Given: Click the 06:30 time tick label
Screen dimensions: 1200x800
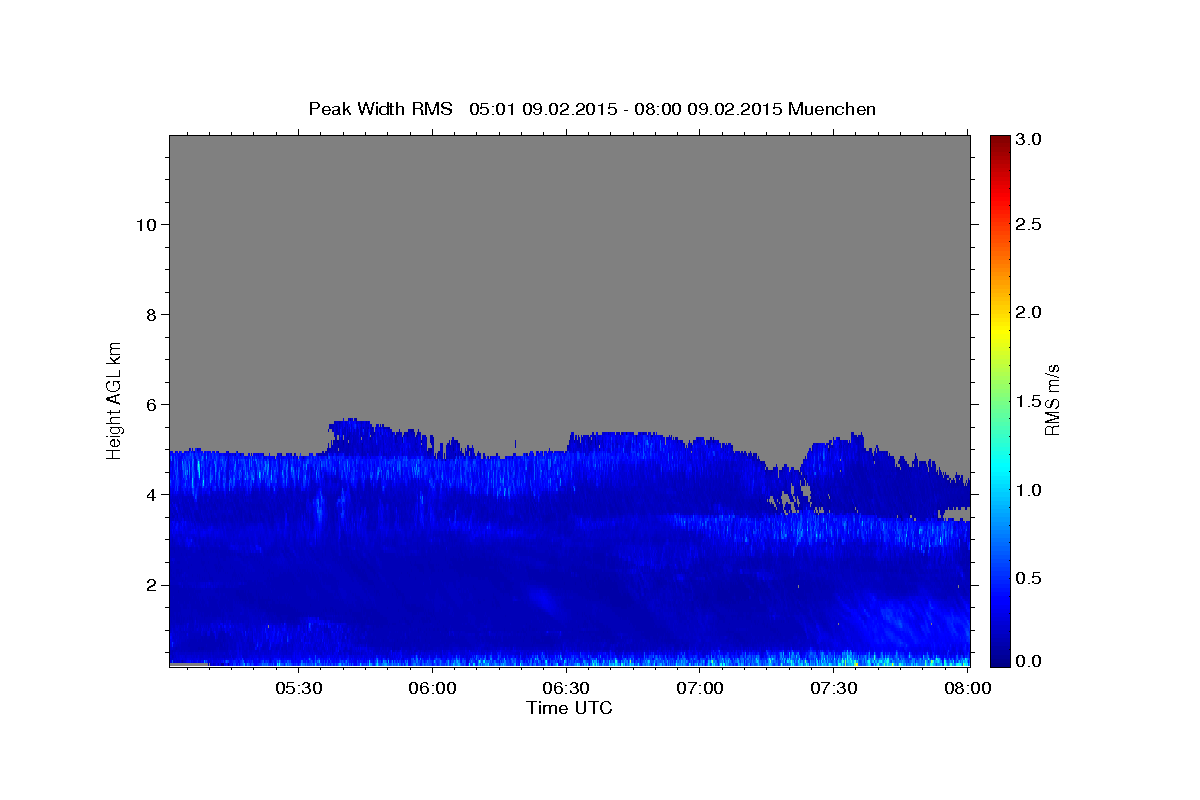Looking at the screenshot, I should [x=567, y=688].
